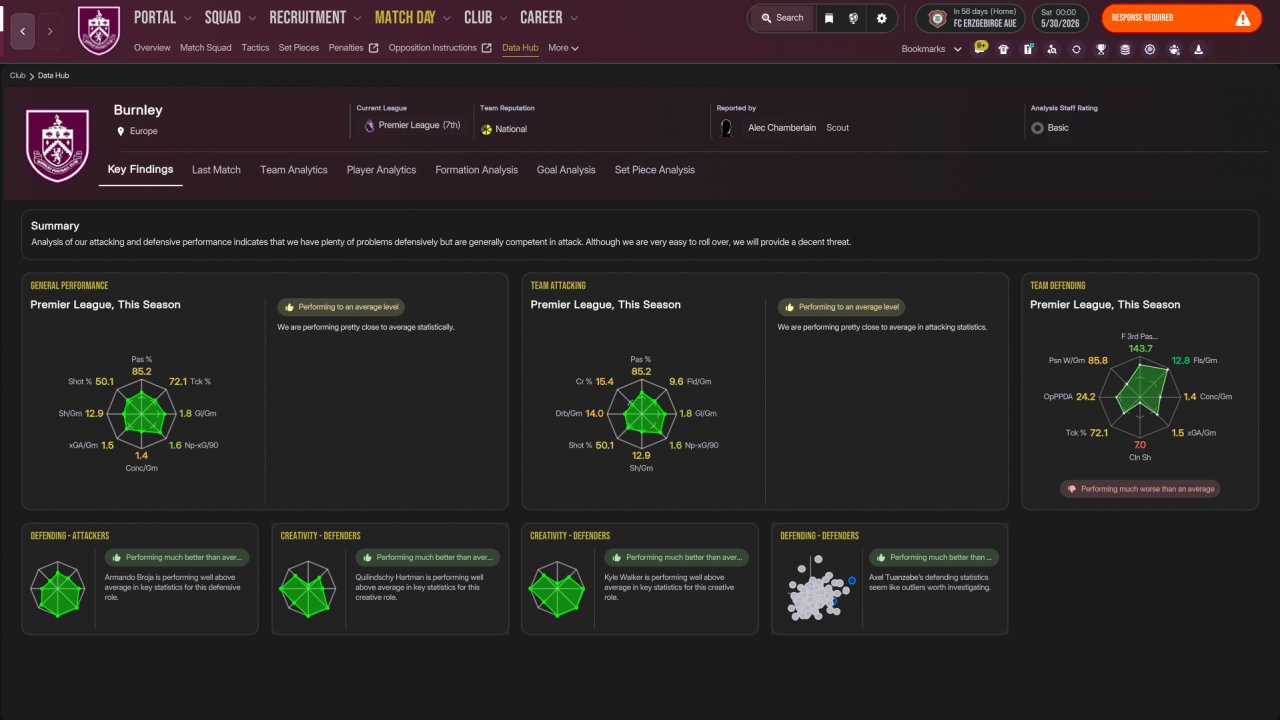Click Alec Chamberlain's silhouette avatar

(x=727, y=128)
